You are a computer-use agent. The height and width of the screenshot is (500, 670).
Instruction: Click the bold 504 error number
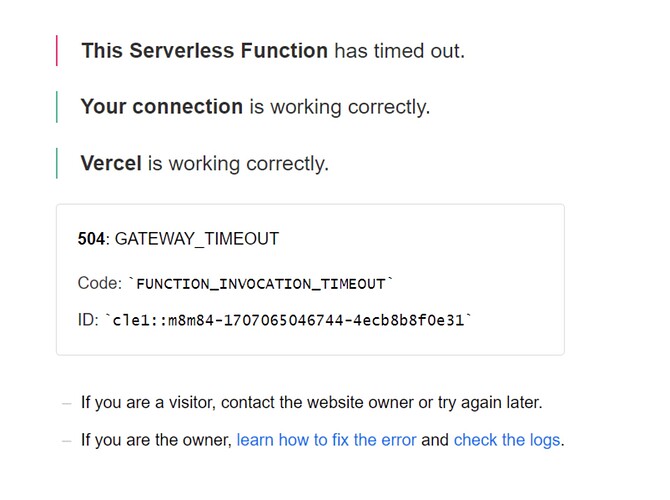click(92, 239)
